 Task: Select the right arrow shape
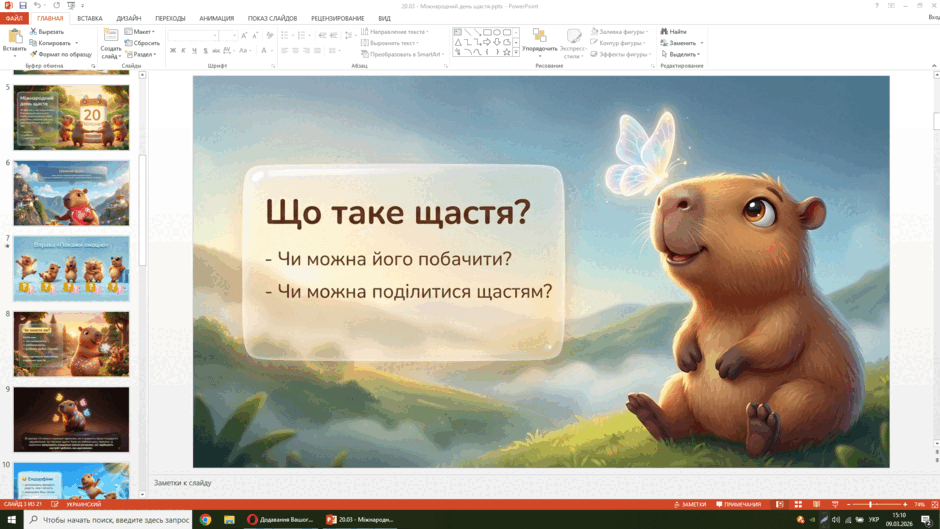(x=487, y=43)
